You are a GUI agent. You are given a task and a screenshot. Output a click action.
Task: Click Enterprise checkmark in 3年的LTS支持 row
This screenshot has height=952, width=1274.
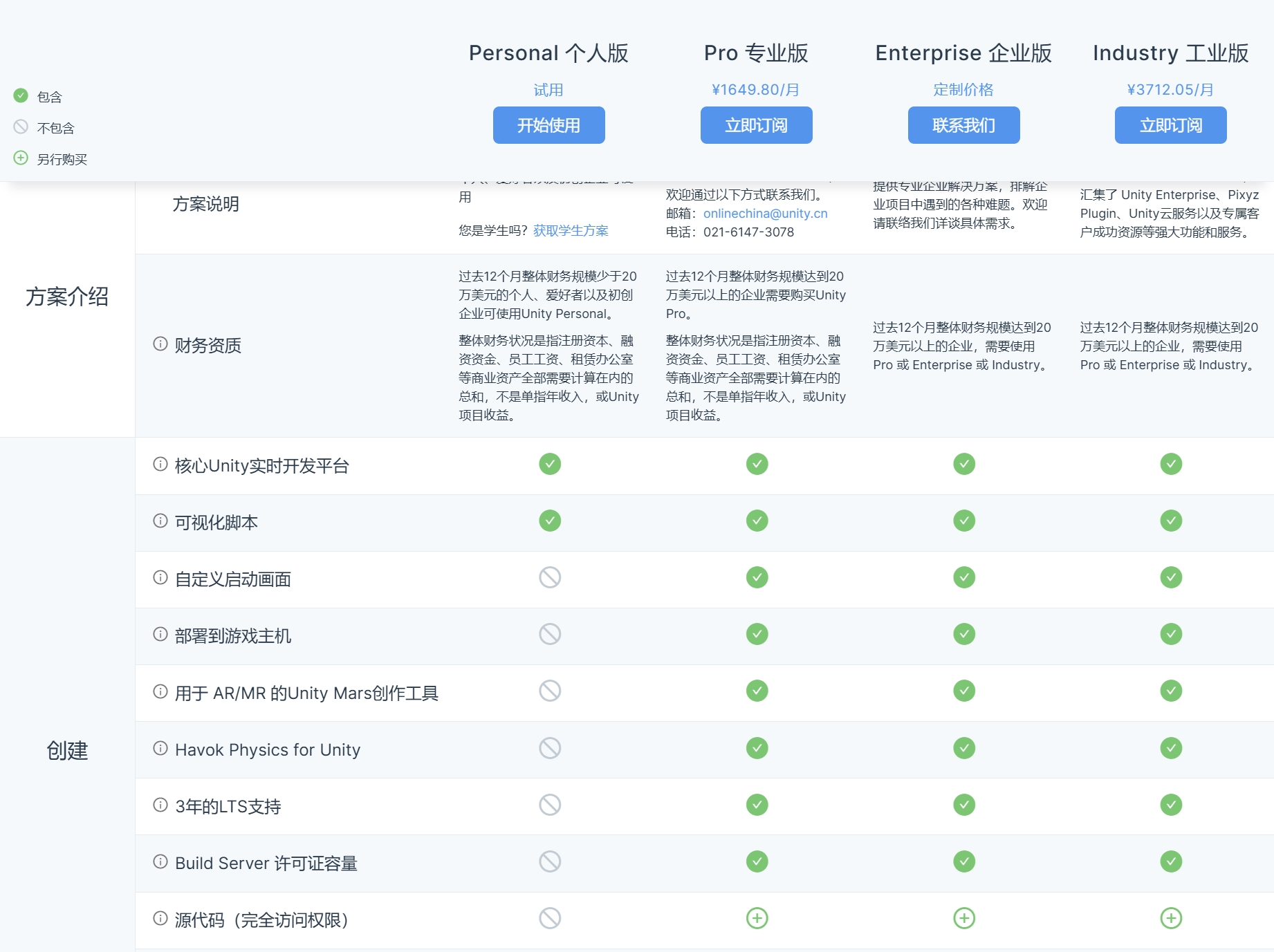point(964,805)
